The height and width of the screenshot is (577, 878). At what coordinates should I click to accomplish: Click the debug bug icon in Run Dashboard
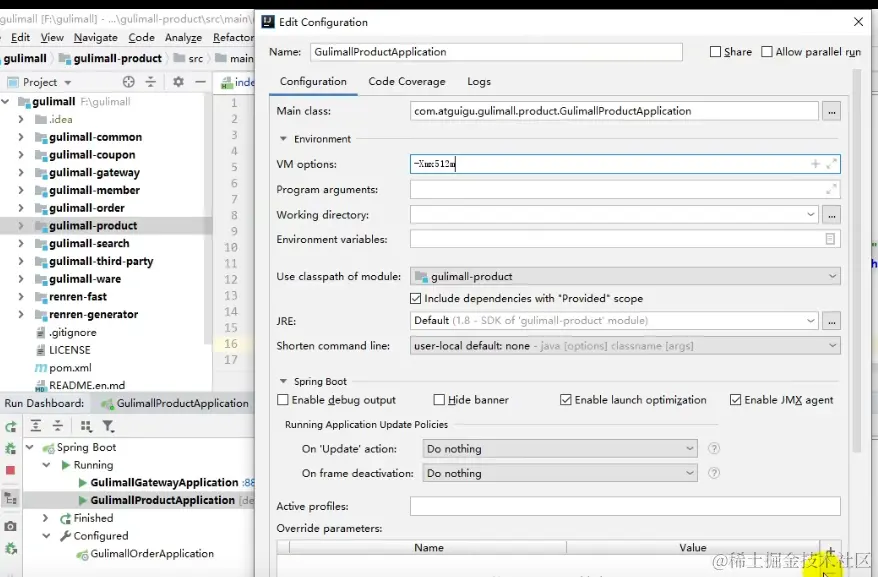(x=11, y=448)
